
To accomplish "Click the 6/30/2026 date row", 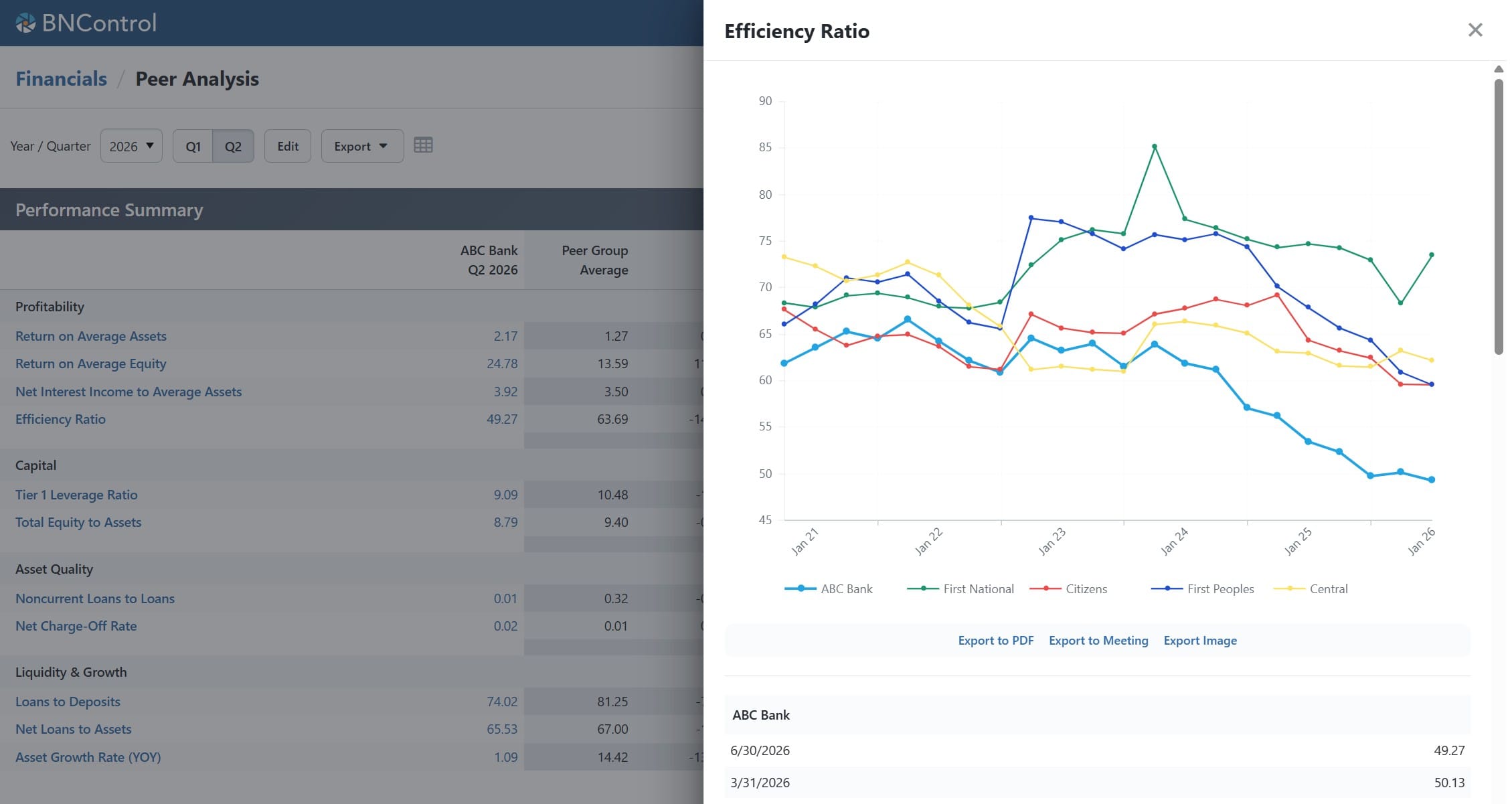I will pyautogui.click(x=1098, y=750).
